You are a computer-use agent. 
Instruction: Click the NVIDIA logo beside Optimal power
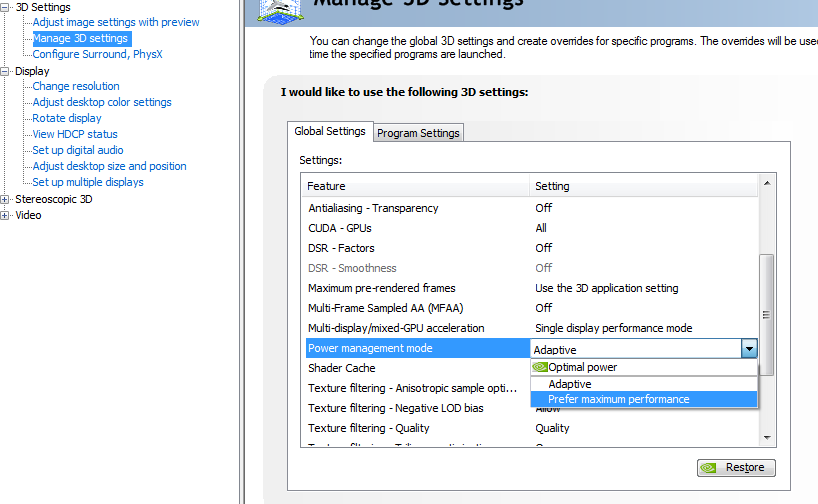(539, 367)
